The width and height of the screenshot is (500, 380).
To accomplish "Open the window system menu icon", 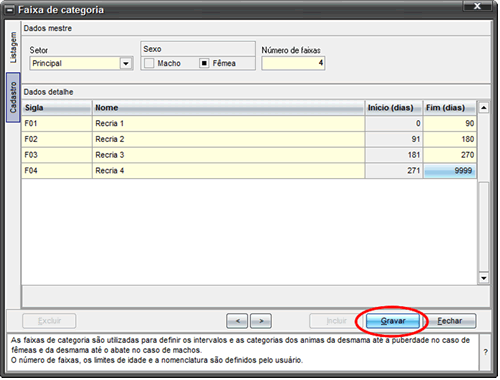I will [10, 10].
